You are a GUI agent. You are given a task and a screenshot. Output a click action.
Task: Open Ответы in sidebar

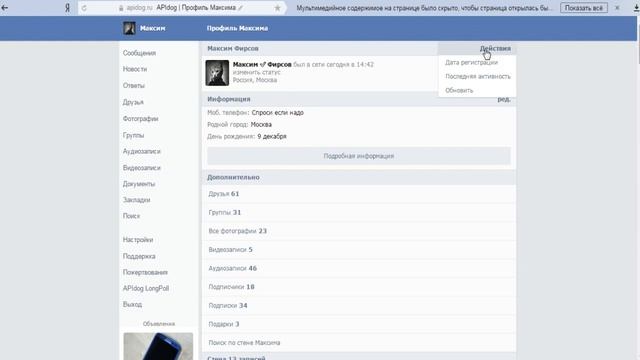(x=133, y=85)
